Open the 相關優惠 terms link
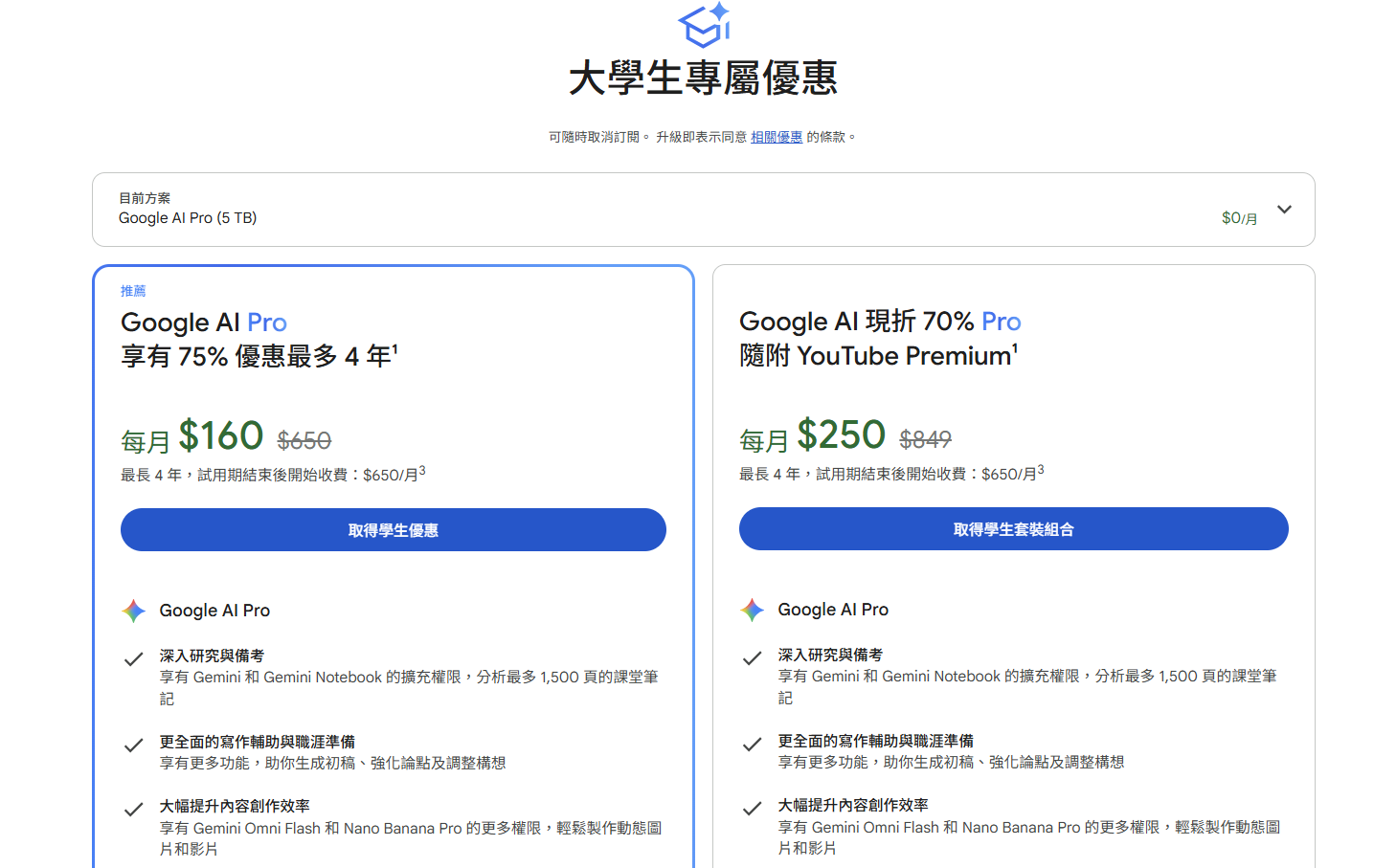The image size is (1374, 868). 777,137
